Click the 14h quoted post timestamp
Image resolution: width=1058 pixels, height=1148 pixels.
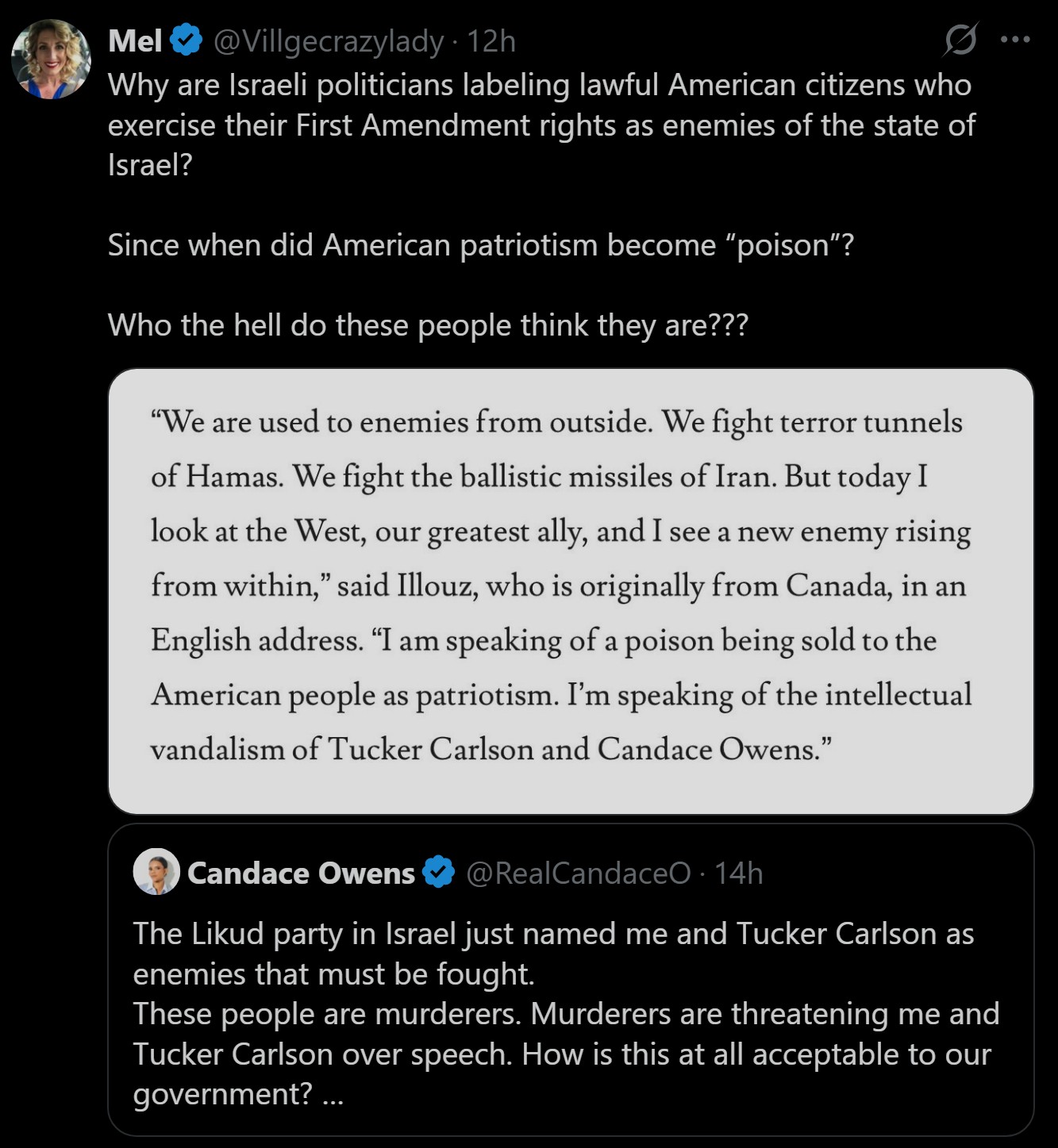pos(738,873)
